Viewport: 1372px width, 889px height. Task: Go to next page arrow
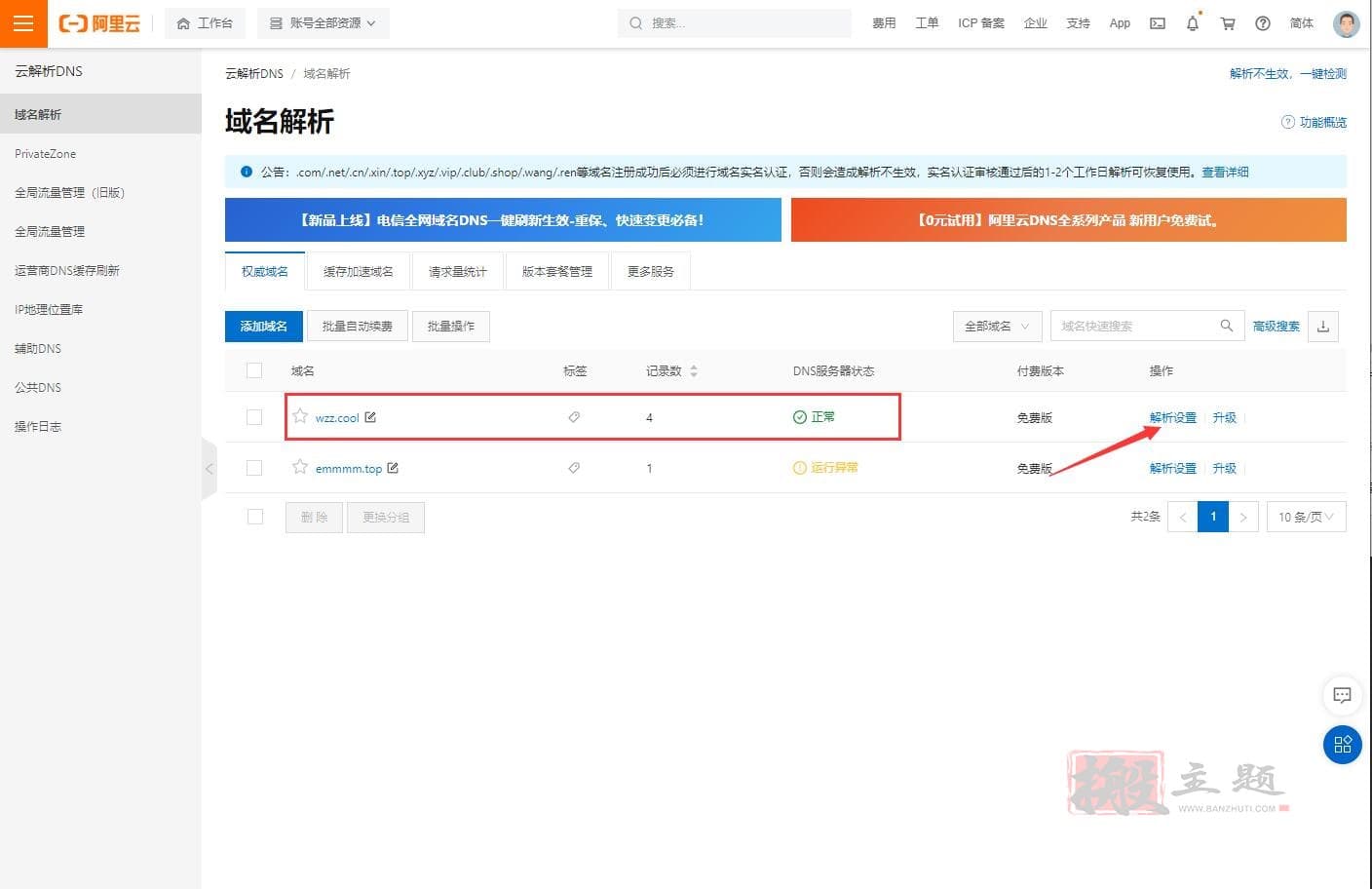(x=1243, y=517)
